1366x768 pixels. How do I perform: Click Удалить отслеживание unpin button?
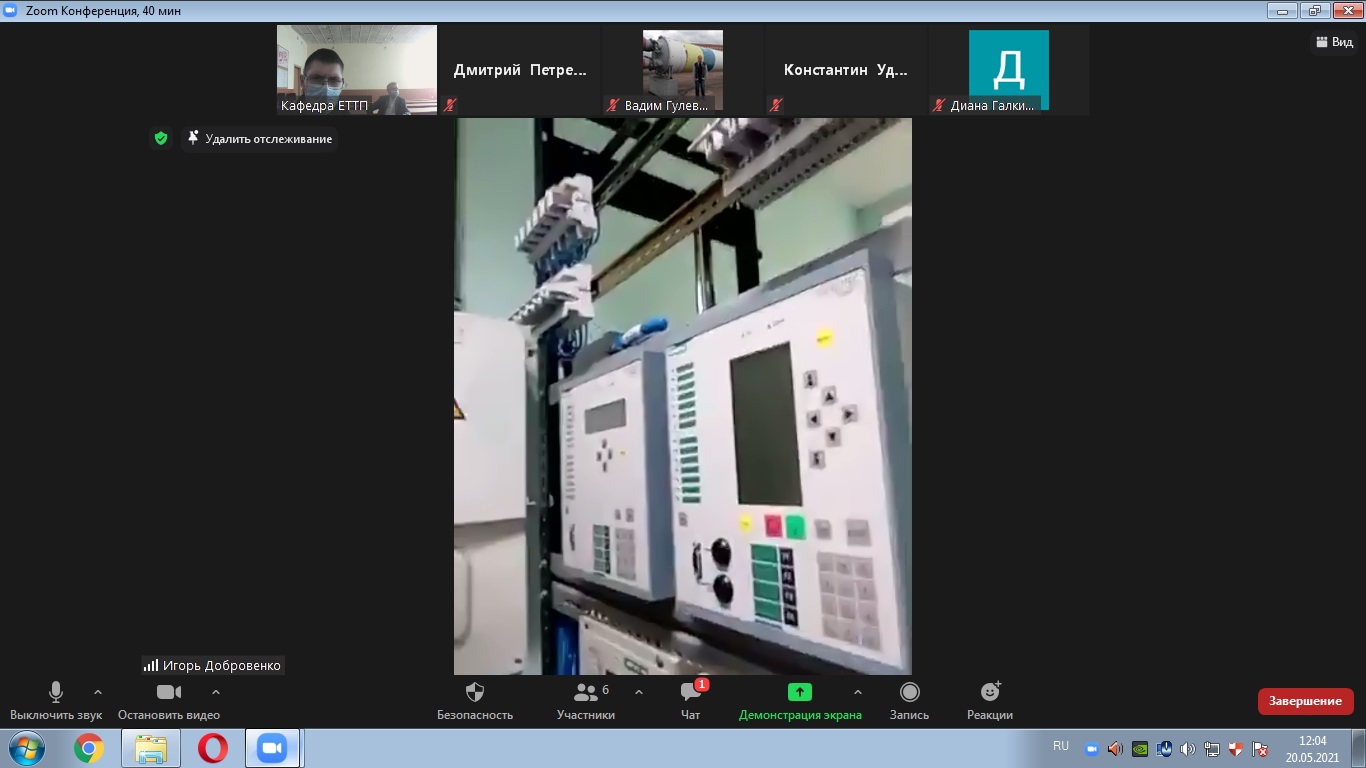(x=260, y=139)
